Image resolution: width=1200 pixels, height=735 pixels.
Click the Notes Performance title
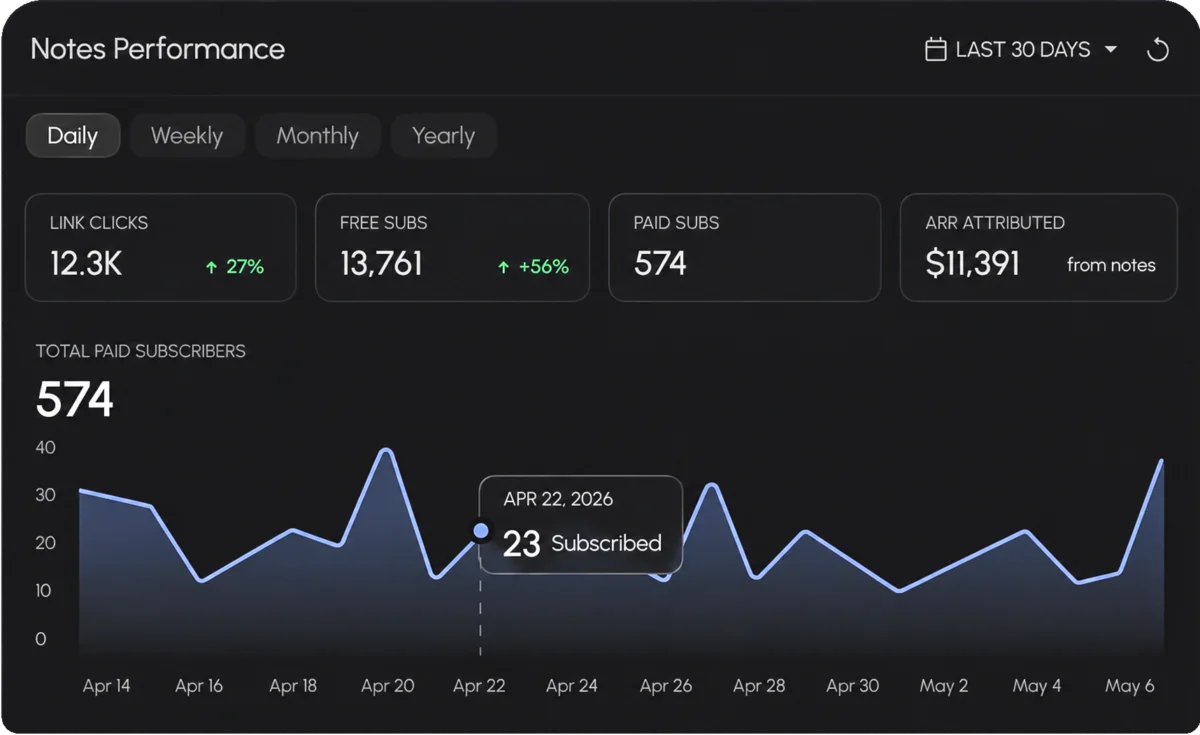click(x=158, y=49)
